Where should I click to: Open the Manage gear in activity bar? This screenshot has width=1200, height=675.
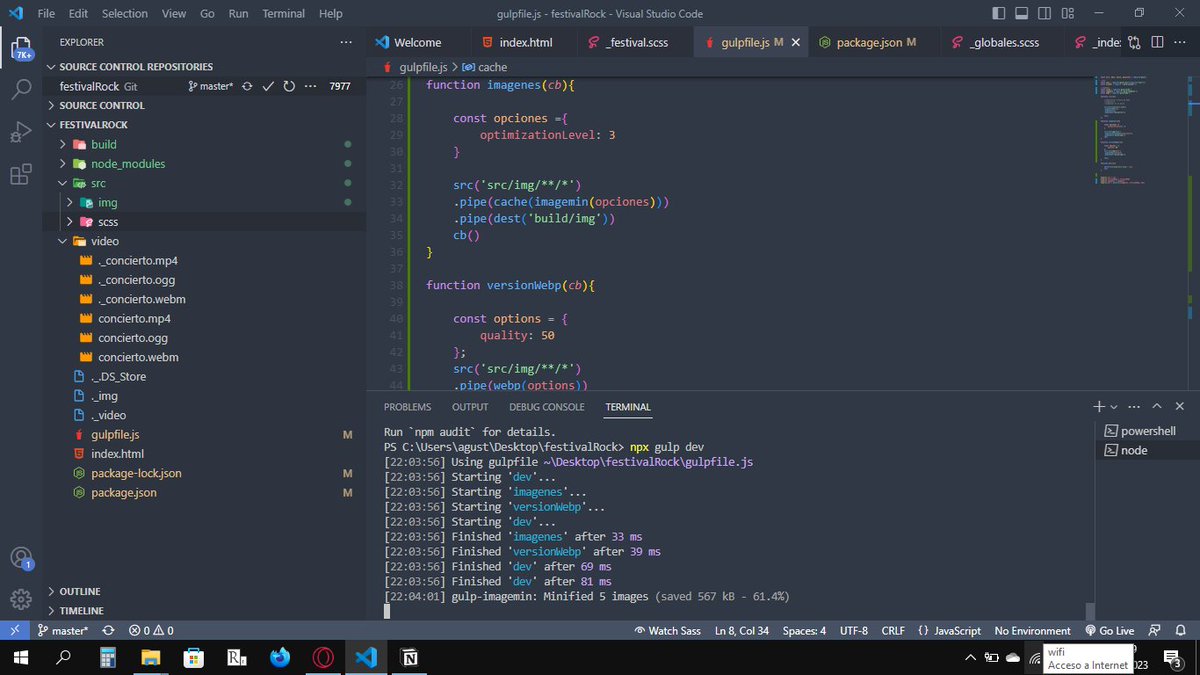pos(21,599)
